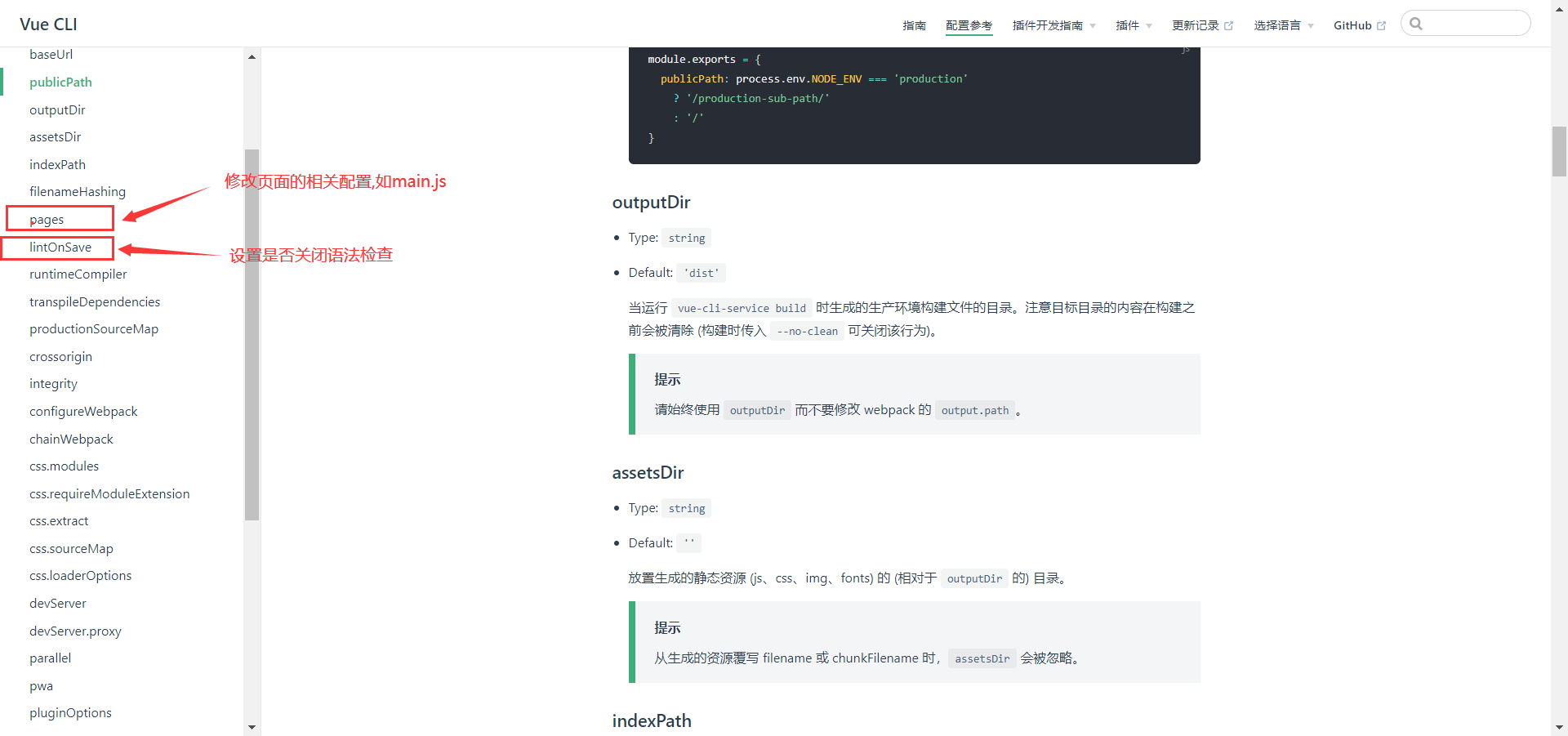Click the main page scrollbar thumb
Image resolution: width=1568 pixels, height=736 pixels.
(x=1559, y=151)
